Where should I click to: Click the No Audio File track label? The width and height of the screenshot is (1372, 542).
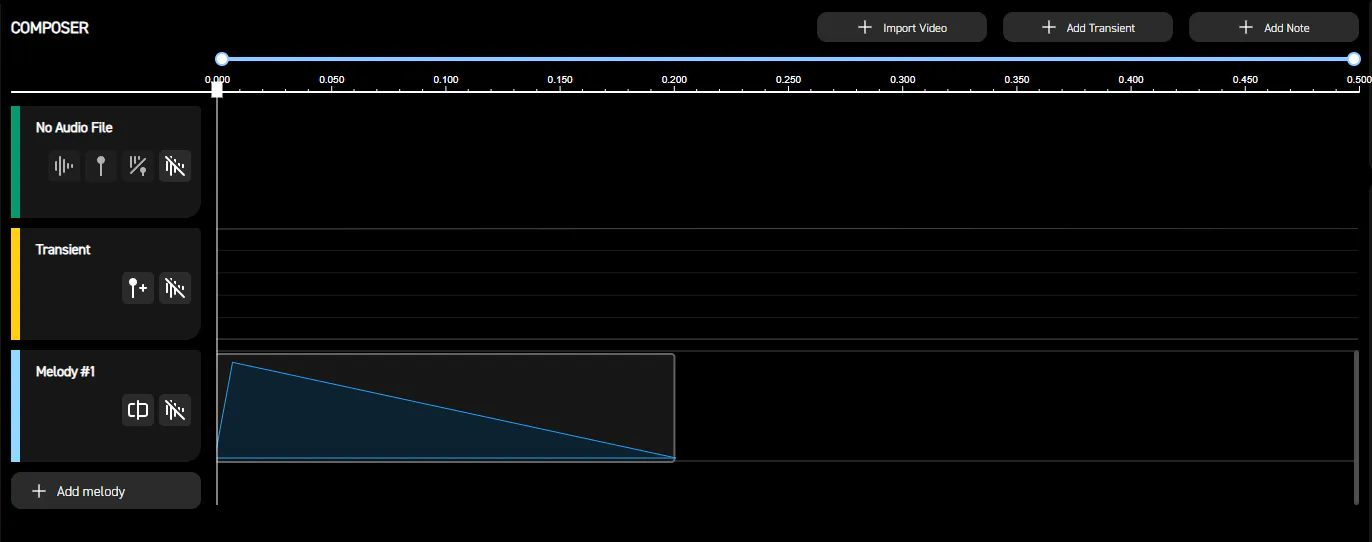[74, 128]
